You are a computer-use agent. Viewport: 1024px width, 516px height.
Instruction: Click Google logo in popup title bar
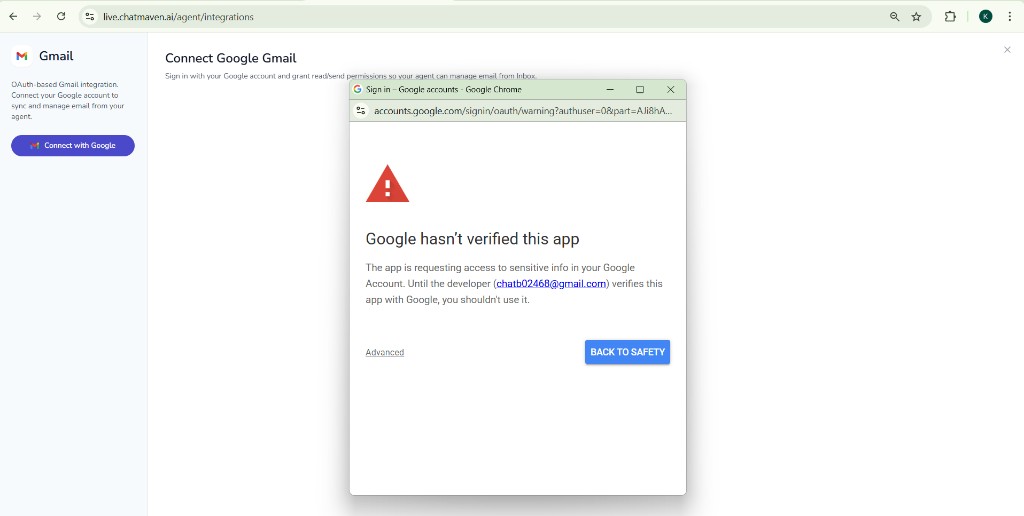(x=357, y=89)
